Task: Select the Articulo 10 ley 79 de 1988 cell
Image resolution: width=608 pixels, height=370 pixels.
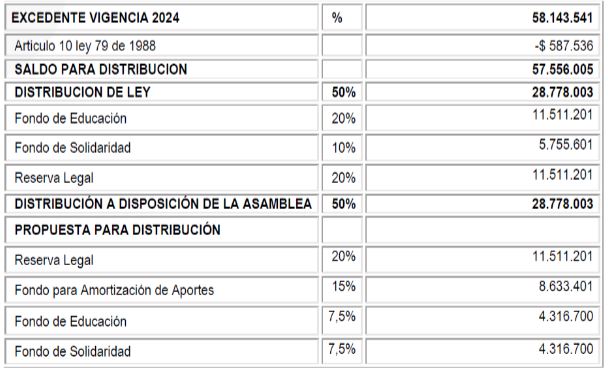Action: 161,46
